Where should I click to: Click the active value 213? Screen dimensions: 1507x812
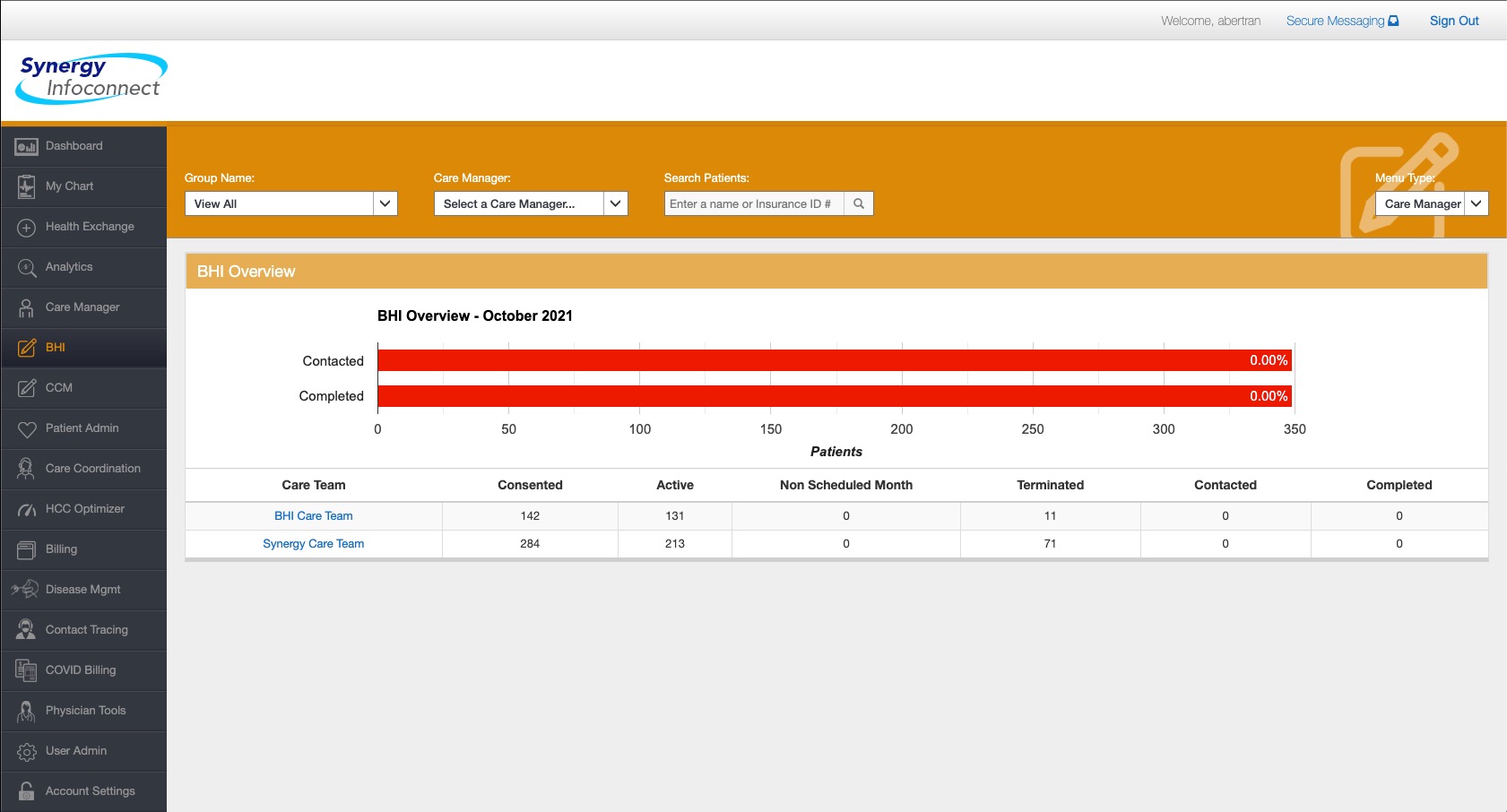coord(675,544)
